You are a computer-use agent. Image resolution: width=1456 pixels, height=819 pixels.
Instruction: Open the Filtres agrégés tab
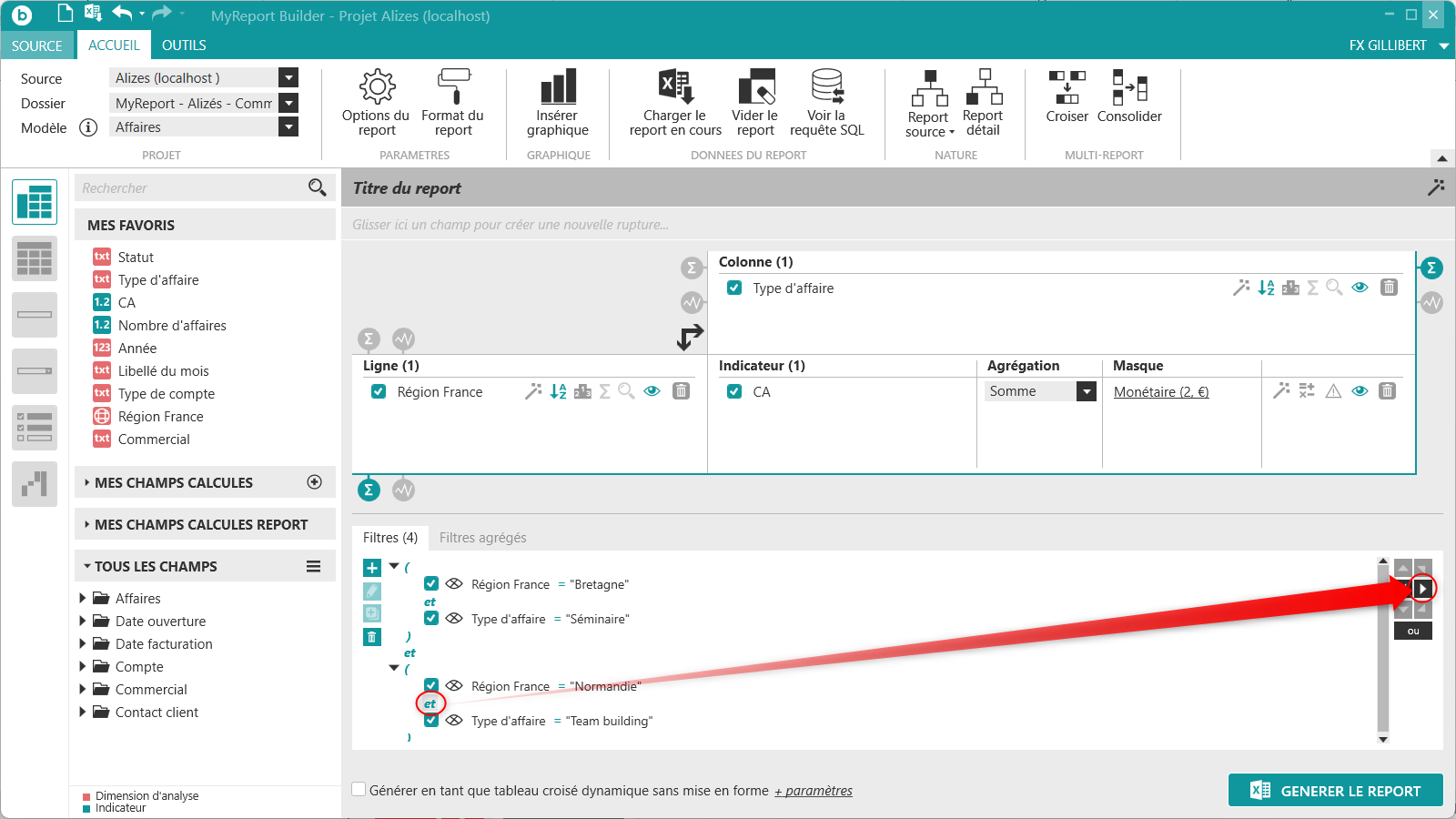click(482, 538)
